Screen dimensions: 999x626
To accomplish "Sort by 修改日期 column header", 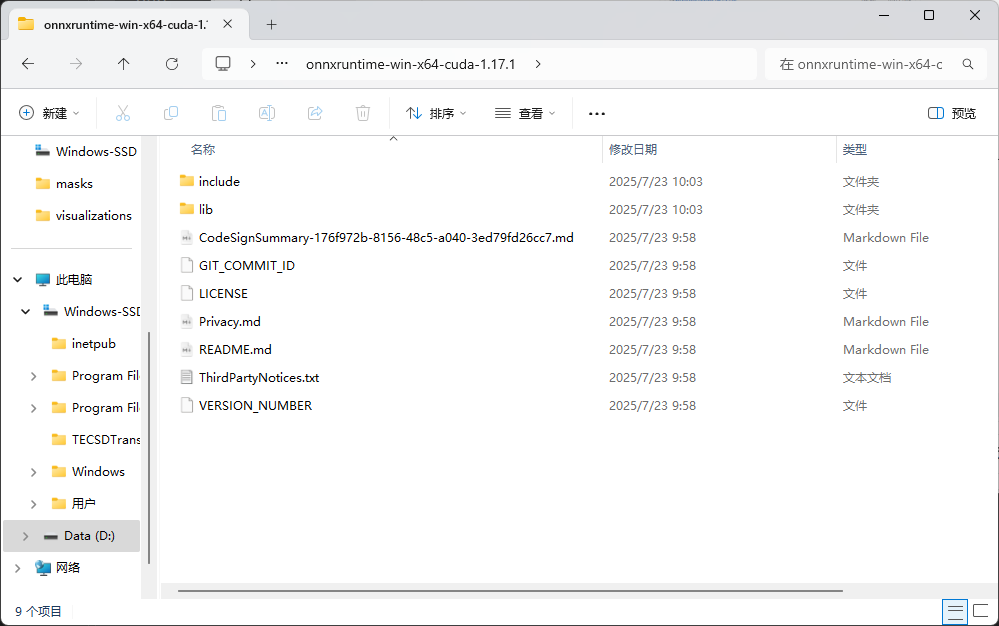I will (x=633, y=150).
